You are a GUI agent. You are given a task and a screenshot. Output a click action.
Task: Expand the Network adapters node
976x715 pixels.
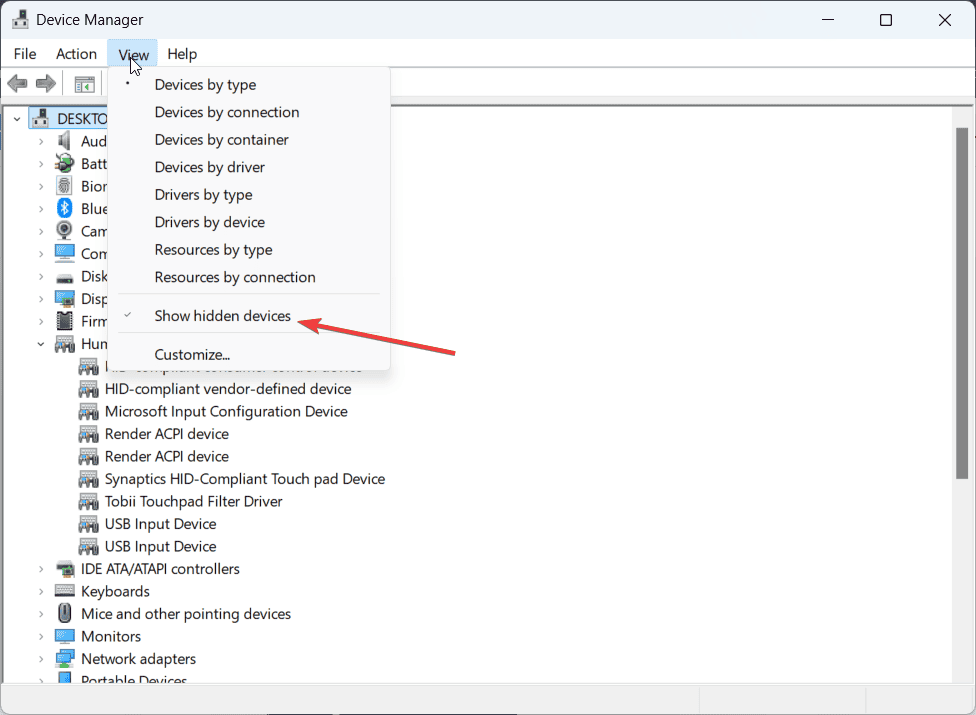tap(41, 659)
